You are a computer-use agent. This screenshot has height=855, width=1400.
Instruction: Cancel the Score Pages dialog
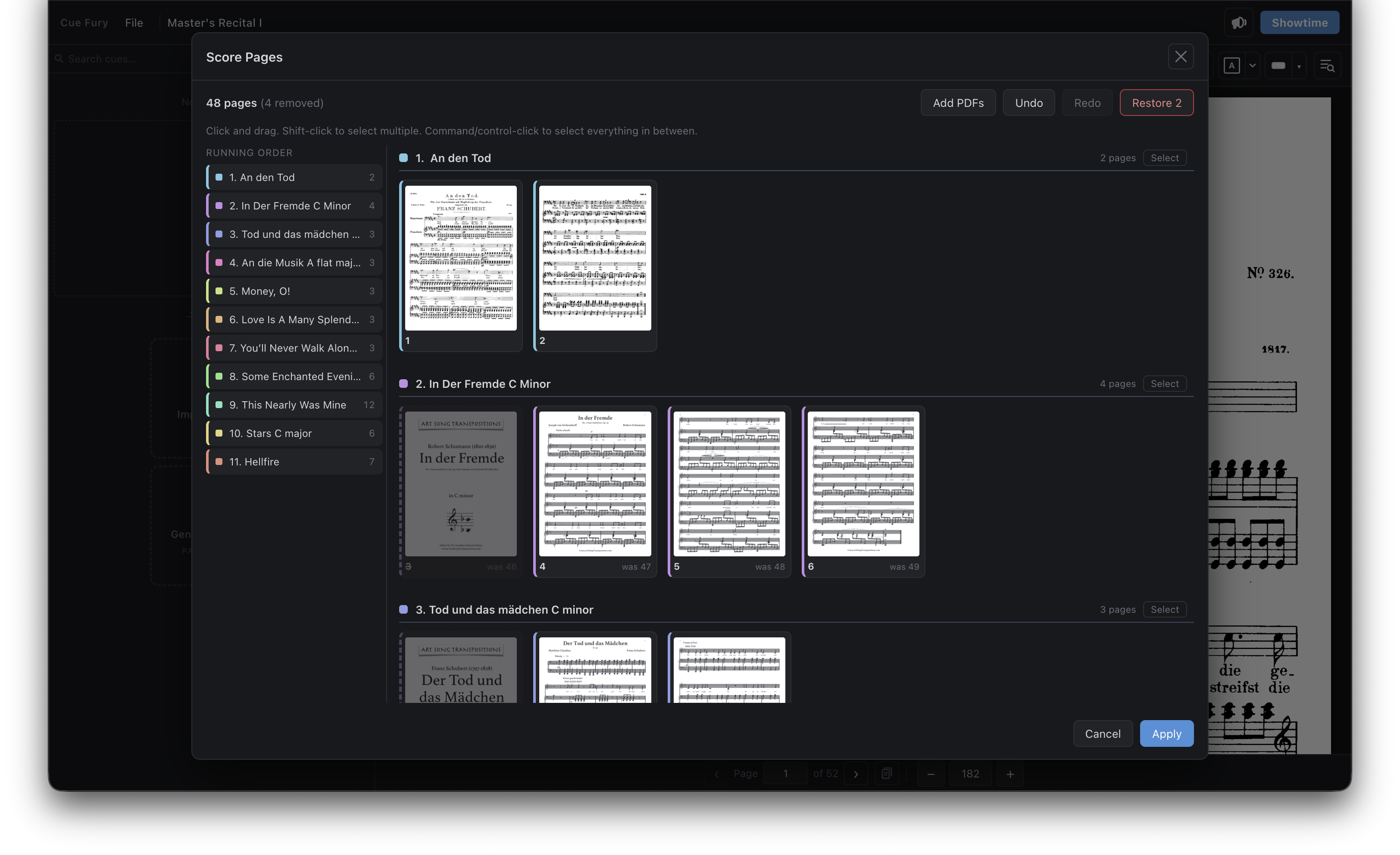pyautogui.click(x=1102, y=733)
